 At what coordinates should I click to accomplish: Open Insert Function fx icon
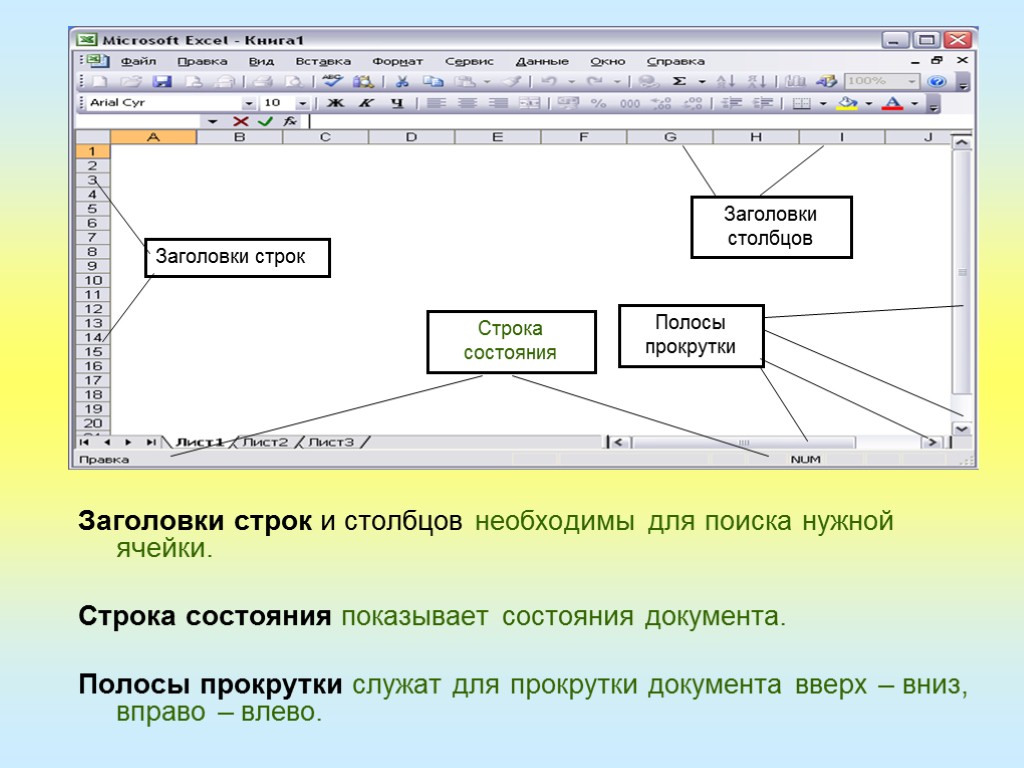pyautogui.click(x=290, y=121)
